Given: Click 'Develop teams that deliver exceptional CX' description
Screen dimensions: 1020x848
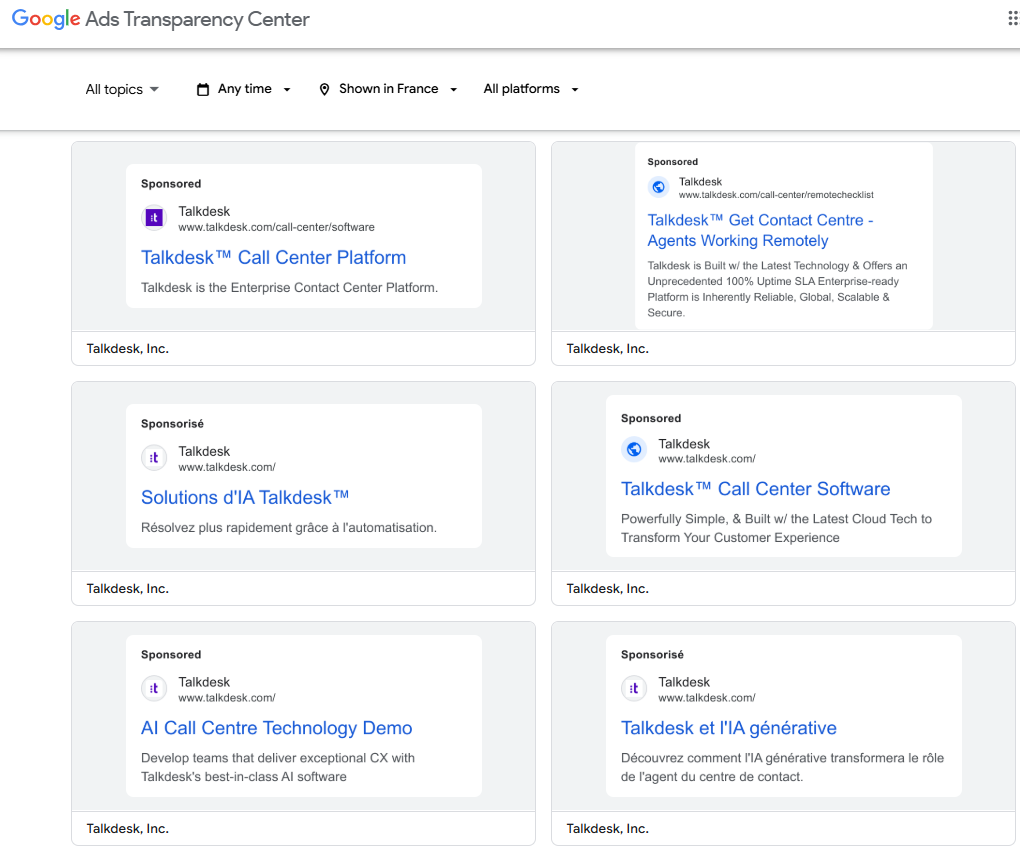Looking at the screenshot, I should pos(278,767).
